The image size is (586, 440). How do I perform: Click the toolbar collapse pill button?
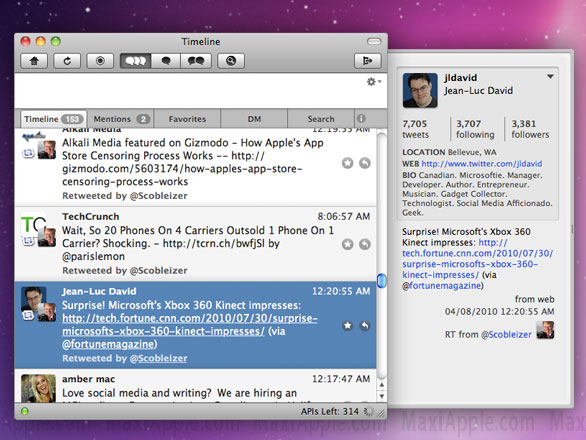pos(374,41)
